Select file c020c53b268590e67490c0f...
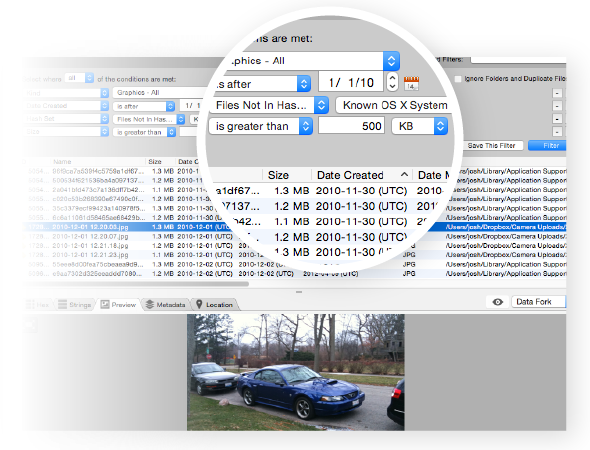Viewport: 590px width, 450px height. (x=98, y=199)
